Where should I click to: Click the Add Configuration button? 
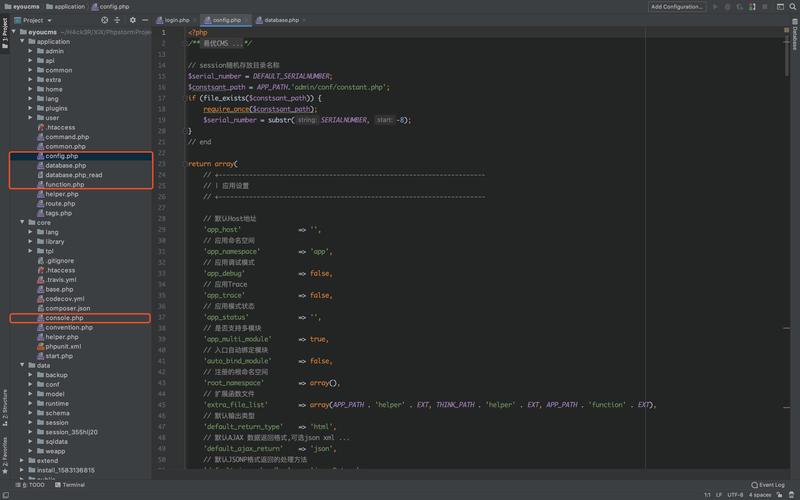(x=677, y=7)
